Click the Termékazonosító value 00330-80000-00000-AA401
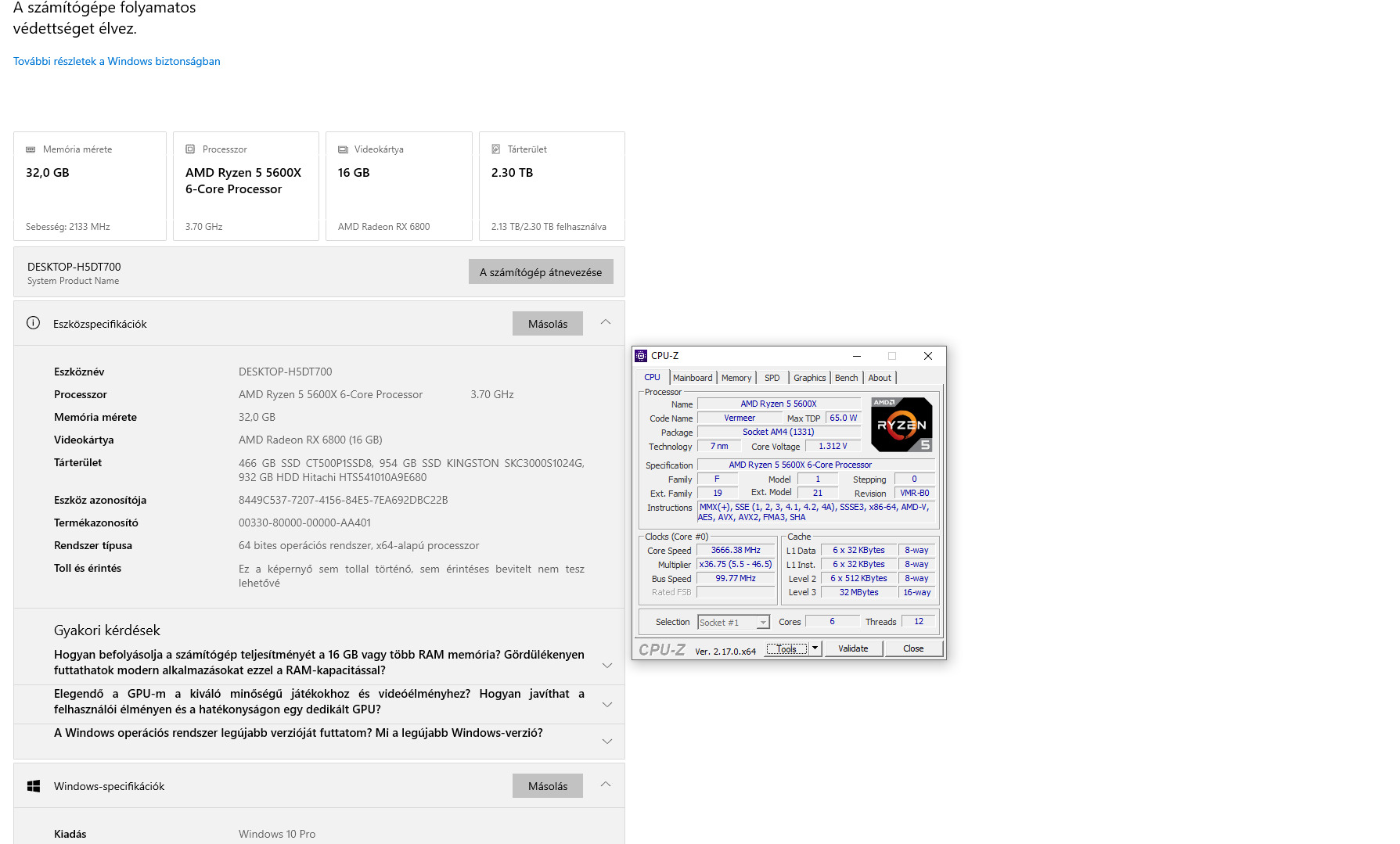This screenshot has height=844, width=1400. [304, 523]
